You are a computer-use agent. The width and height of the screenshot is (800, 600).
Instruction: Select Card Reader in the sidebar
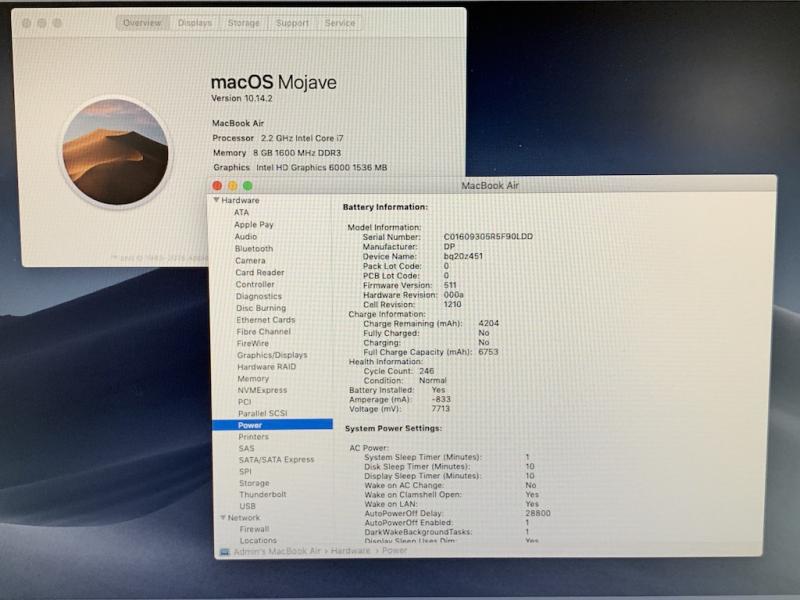pyautogui.click(x=260, y=272)
